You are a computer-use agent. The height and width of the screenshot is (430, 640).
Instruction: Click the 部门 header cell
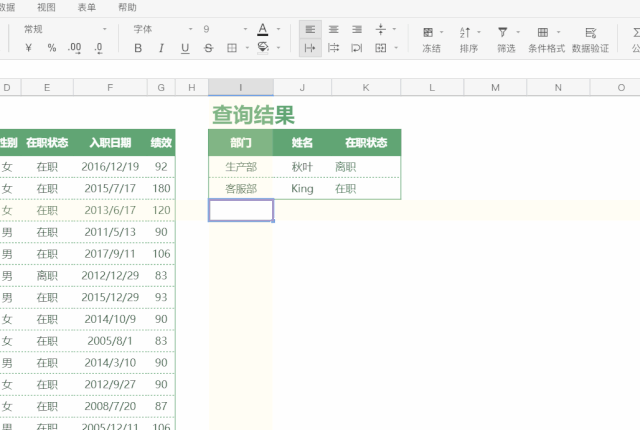point(241,143)
